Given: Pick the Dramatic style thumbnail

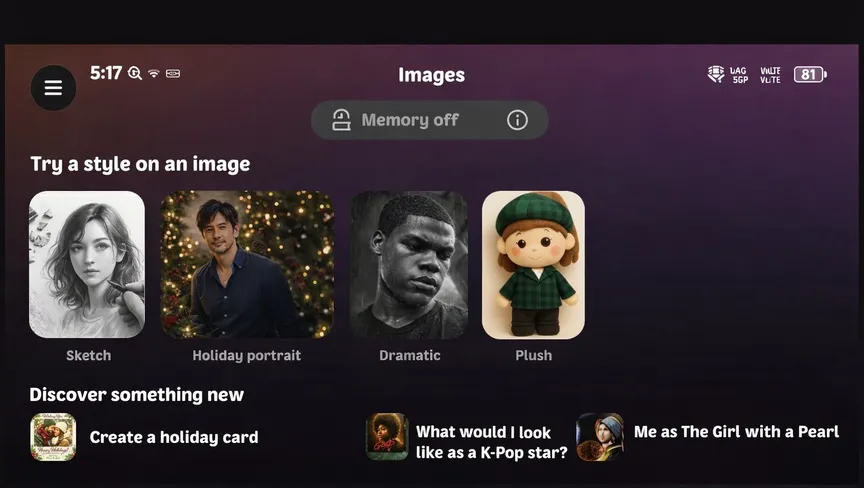Looking at the screenshot, I should click(409, 264).
